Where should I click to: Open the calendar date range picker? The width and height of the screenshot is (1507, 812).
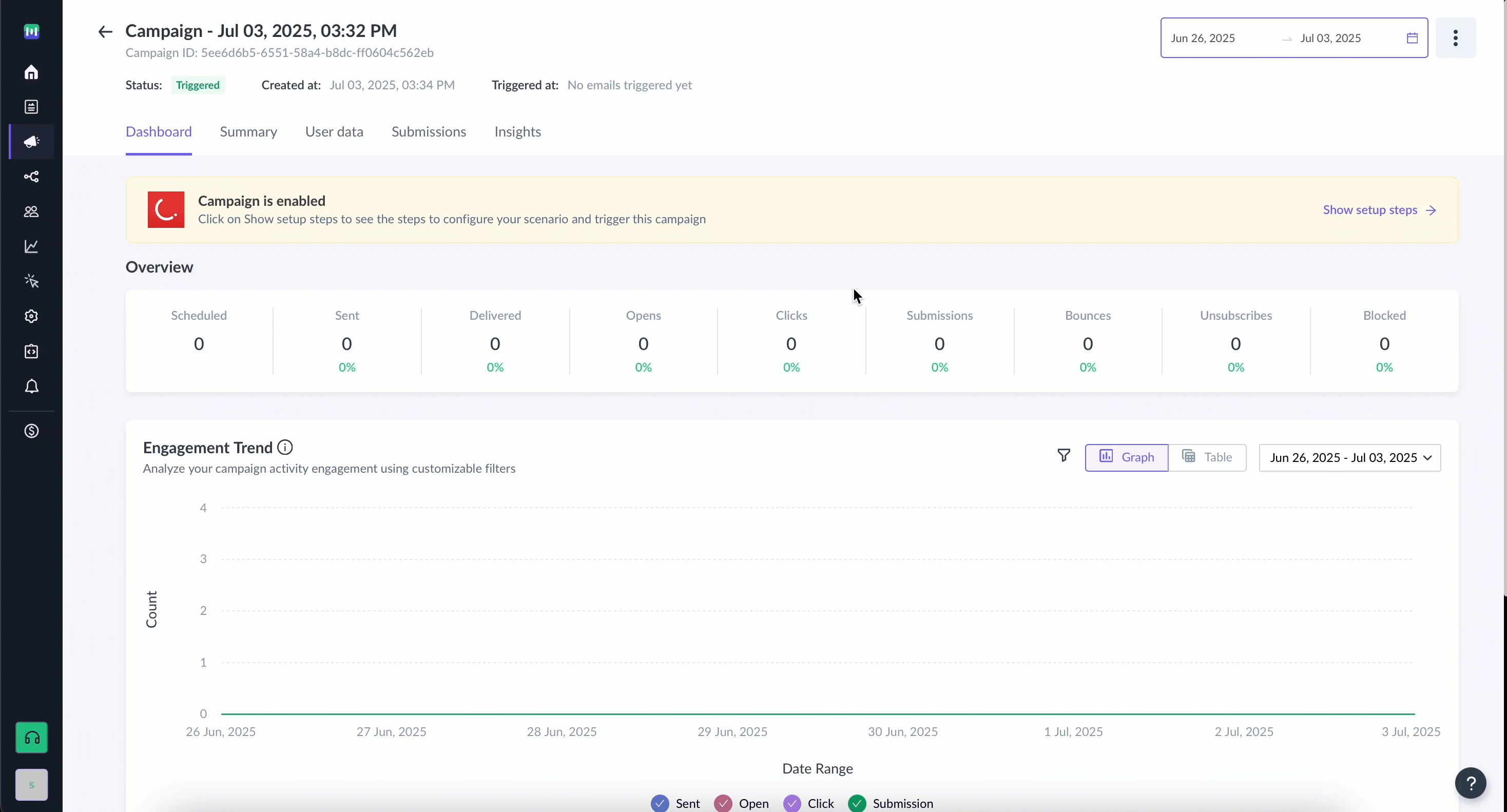click(1413, 37)
